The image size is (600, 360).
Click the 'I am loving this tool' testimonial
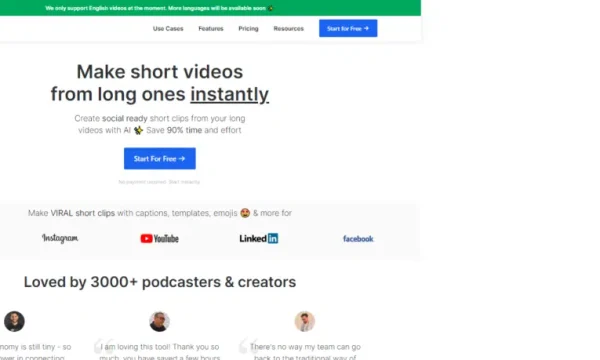coord(160,352)
